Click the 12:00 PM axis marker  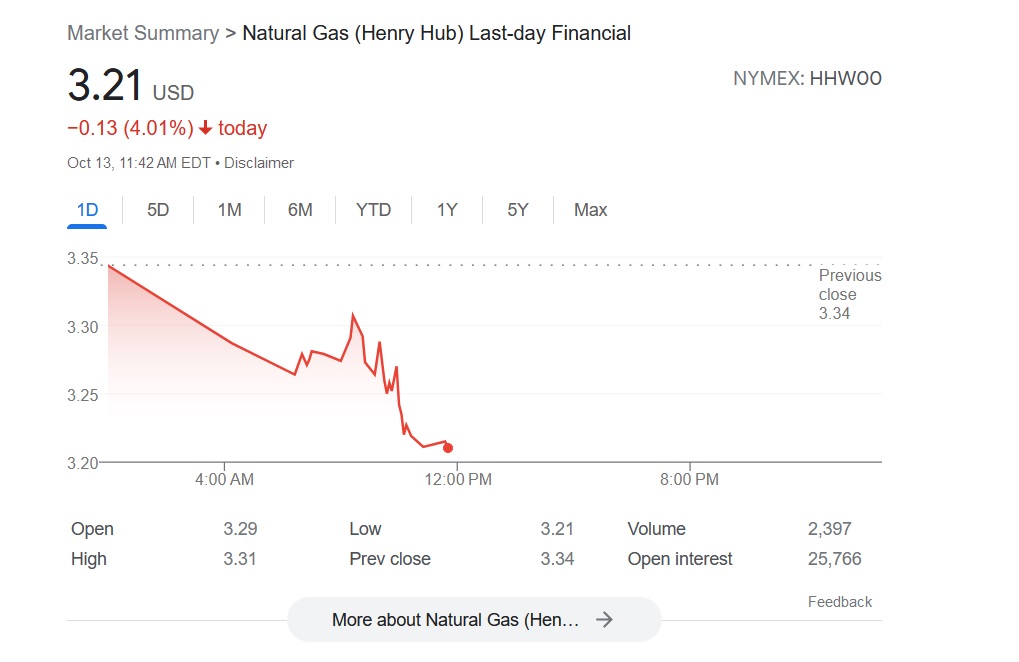point(458,479)
